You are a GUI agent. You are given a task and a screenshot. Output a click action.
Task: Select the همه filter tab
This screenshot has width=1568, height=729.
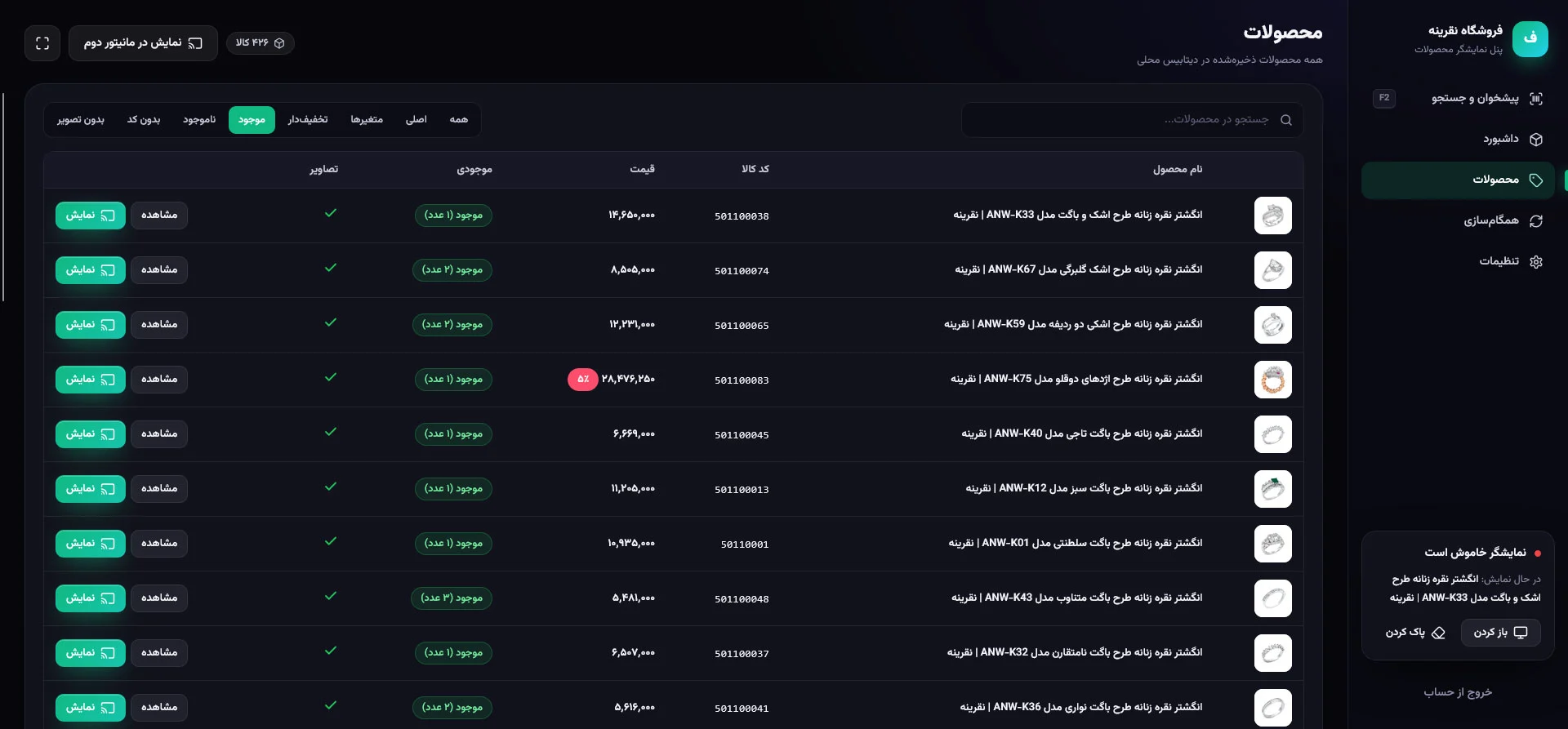tap(459, 120)
